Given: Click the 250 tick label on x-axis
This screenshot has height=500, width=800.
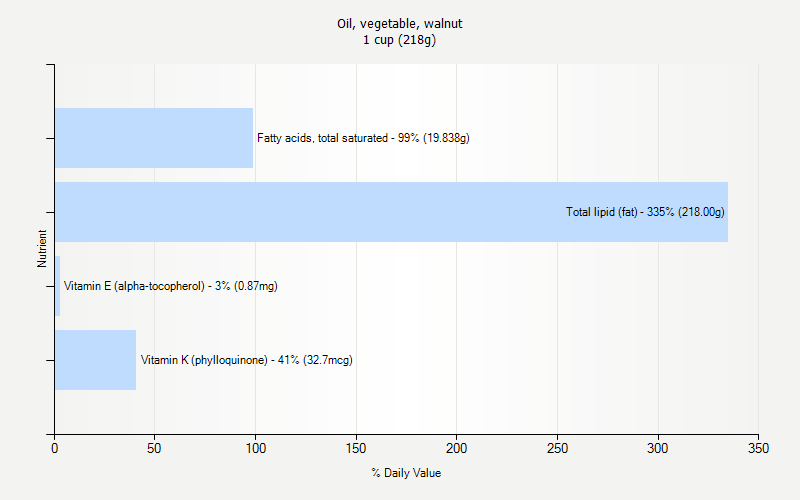Looking at the screenshot, I should click(x=557, y=448).
